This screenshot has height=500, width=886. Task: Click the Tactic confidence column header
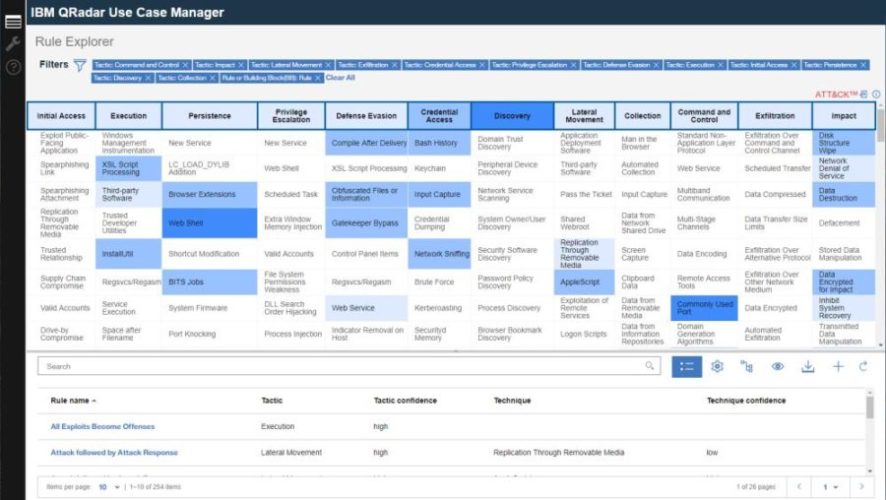click(x=405, y=401)
